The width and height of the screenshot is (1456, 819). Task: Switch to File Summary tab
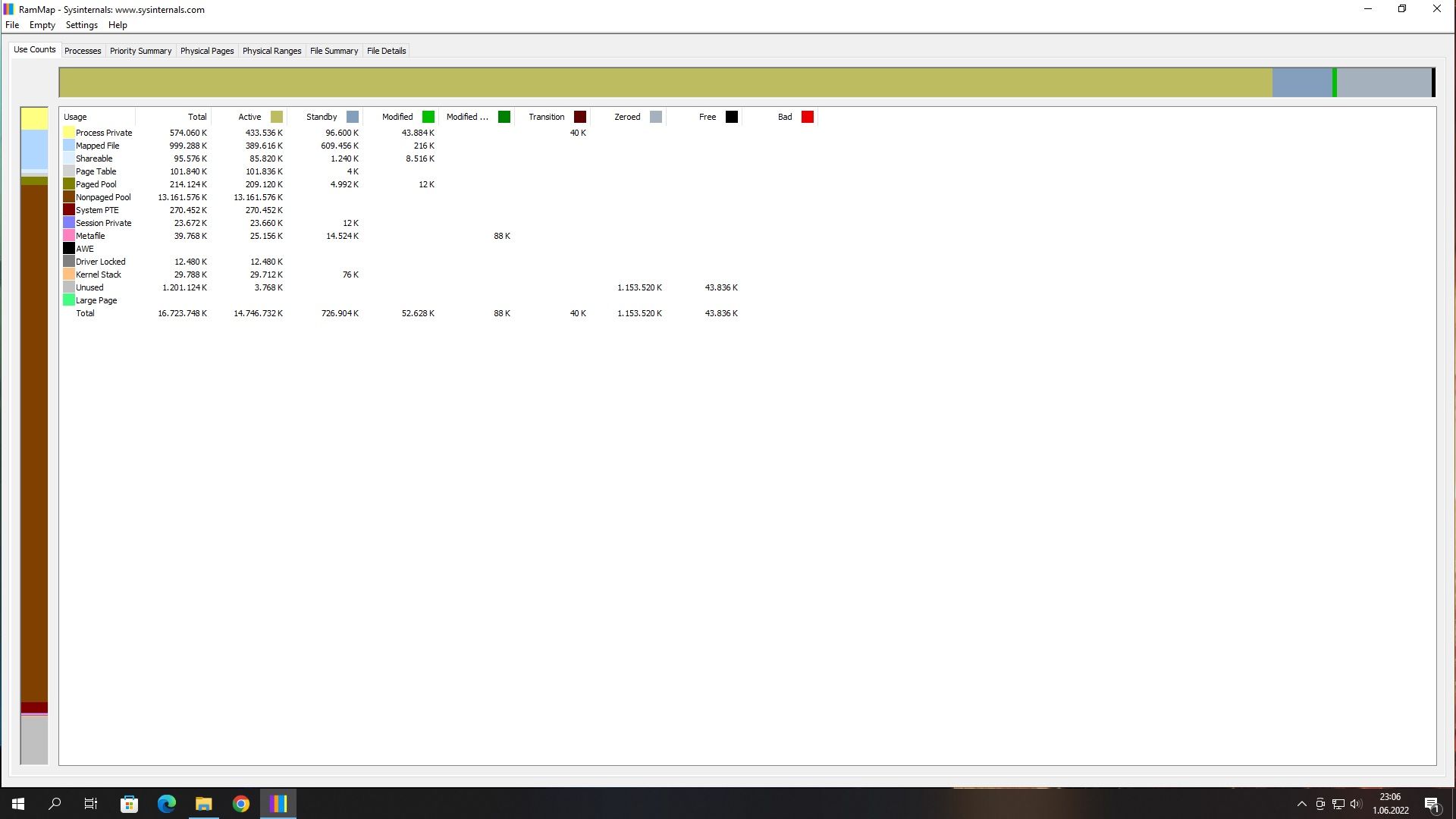tap(334, 51)
